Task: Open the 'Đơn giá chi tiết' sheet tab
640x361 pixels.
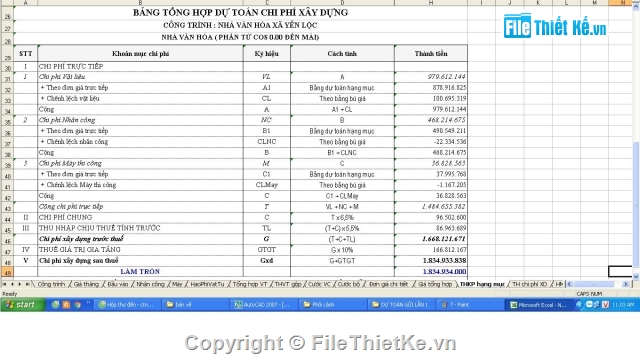Action: [388, 284]
